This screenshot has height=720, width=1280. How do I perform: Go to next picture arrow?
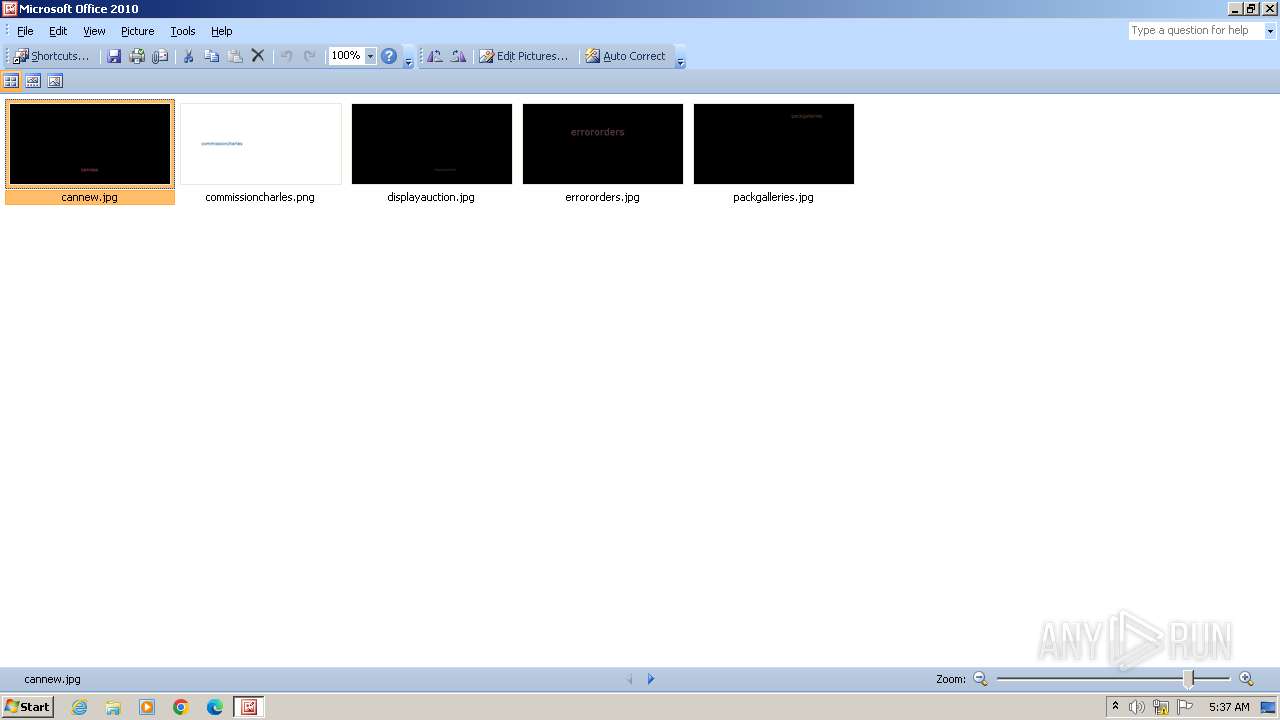[x=651, y=679]
